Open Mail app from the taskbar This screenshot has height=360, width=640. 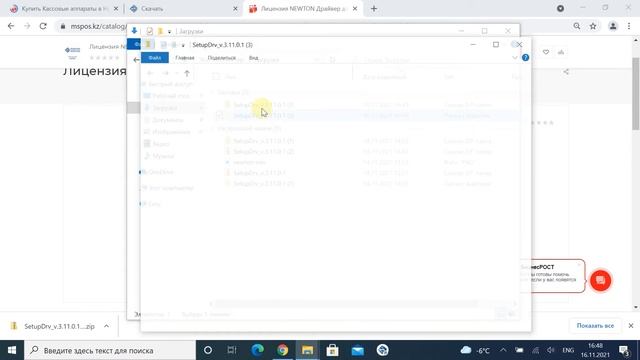click(x=358, y=350)
